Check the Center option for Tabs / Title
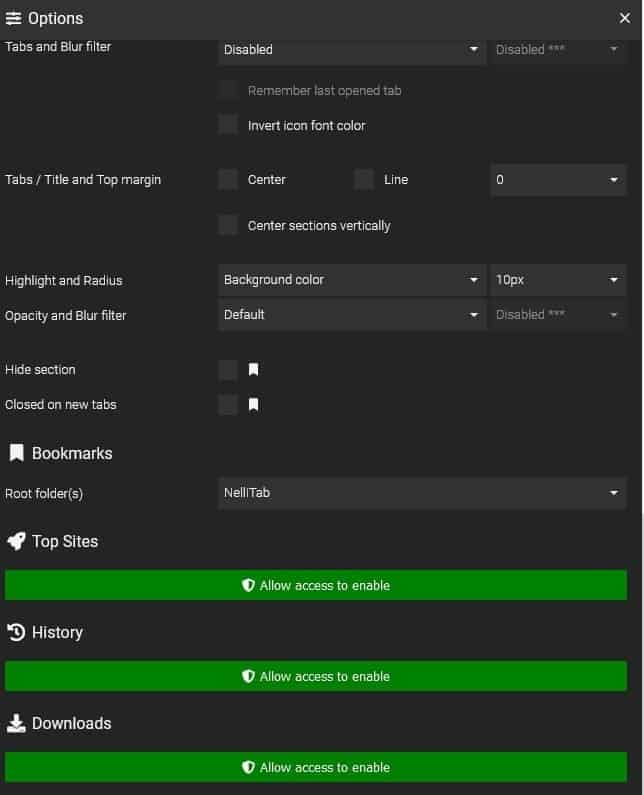 point(228,179)
